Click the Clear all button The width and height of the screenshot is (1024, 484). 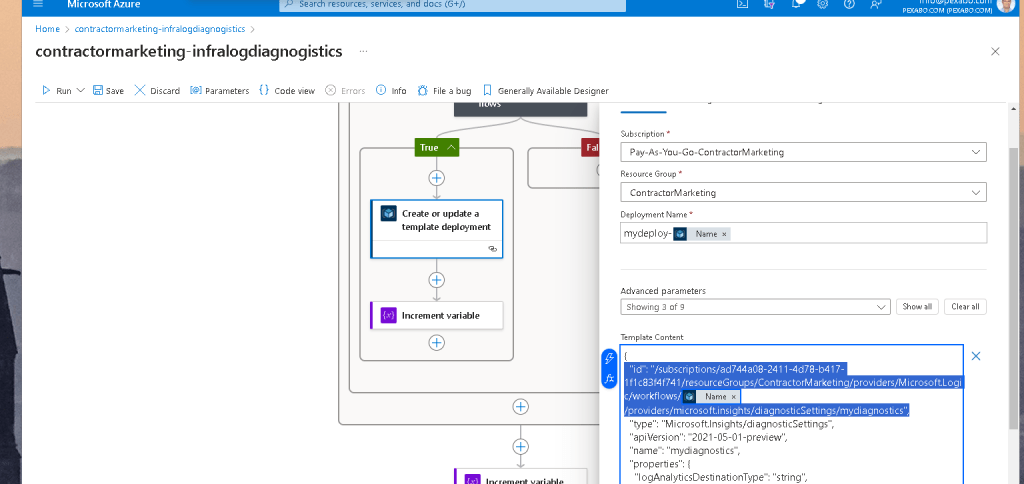tap(965, 306)
